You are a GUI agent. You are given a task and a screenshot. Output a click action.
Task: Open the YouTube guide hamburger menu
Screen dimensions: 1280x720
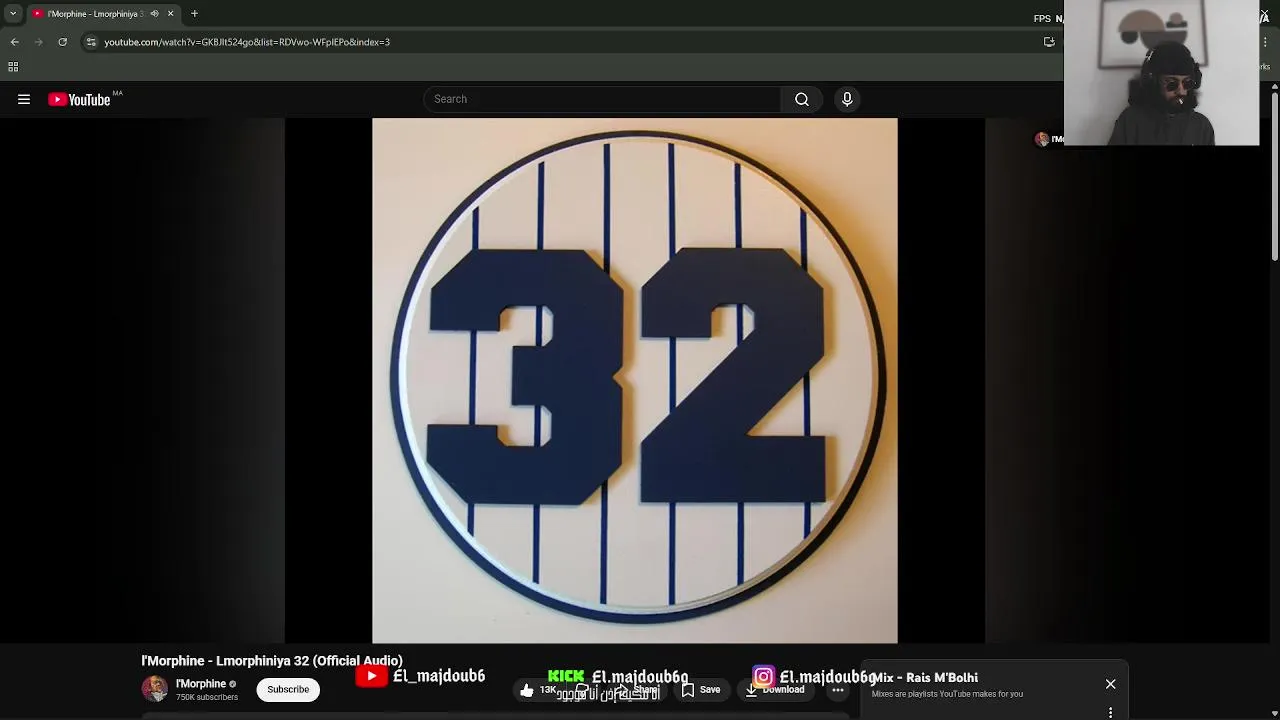(x=24, y=99)
